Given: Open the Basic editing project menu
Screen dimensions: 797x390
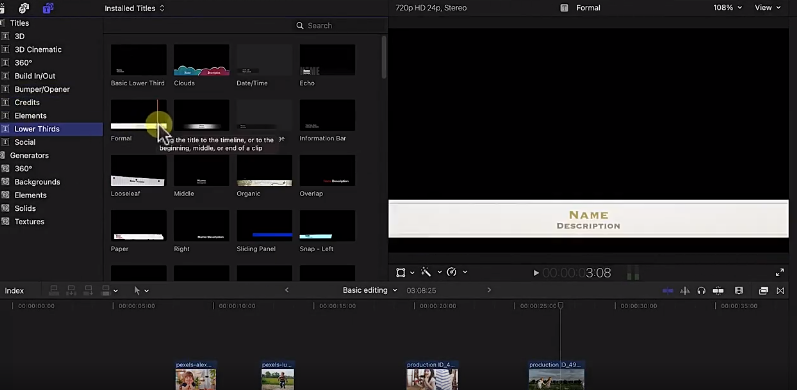Looking at the screenshot, I should [370, 290].
